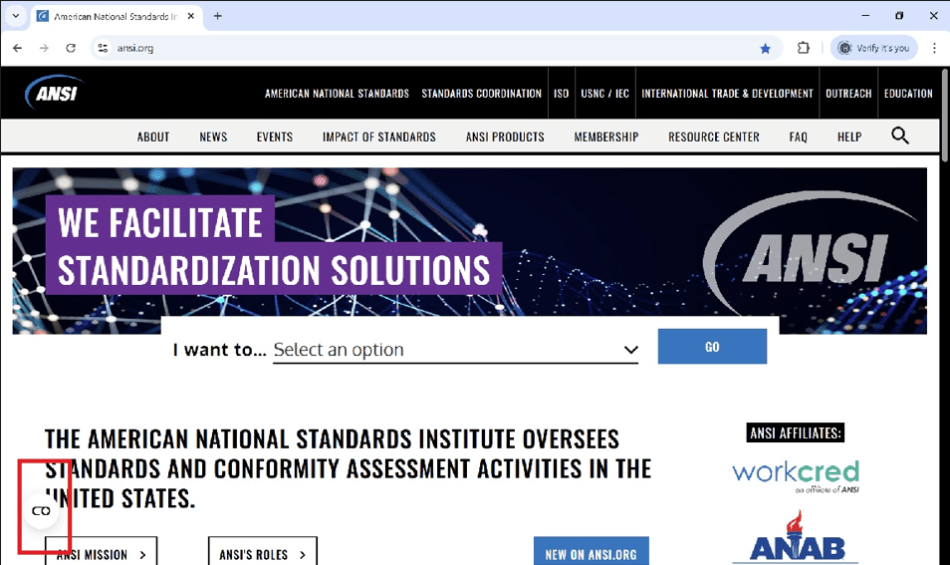The width and height of the screenshot is (950, 565).
Task: Click the browser back arrow
Action: coord(17,48)
